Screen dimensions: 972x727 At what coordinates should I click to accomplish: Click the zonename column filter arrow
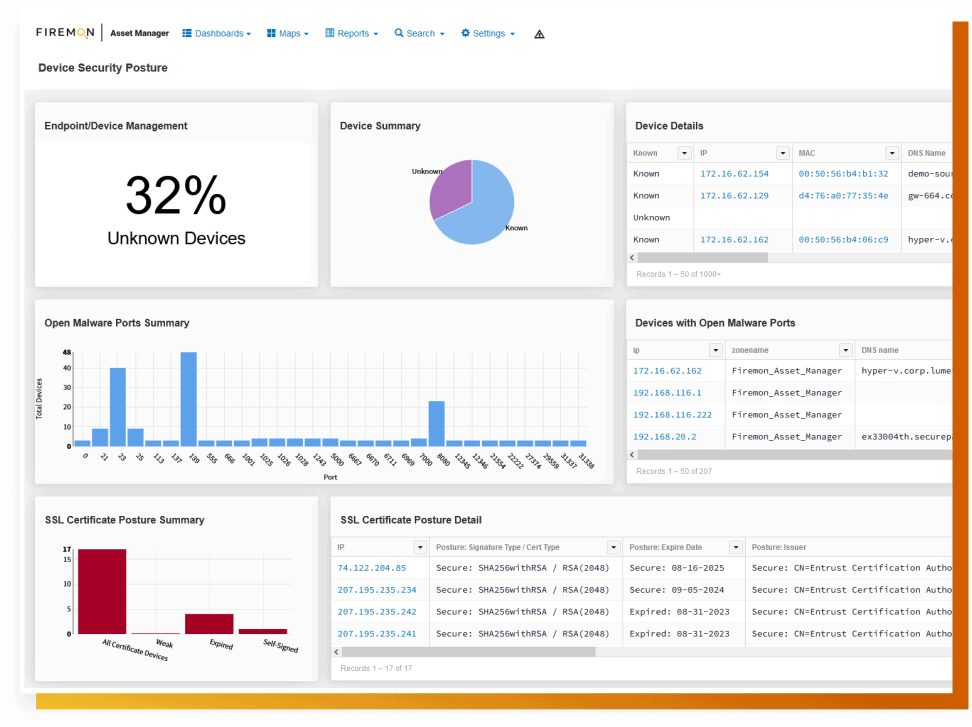point(845,350)
